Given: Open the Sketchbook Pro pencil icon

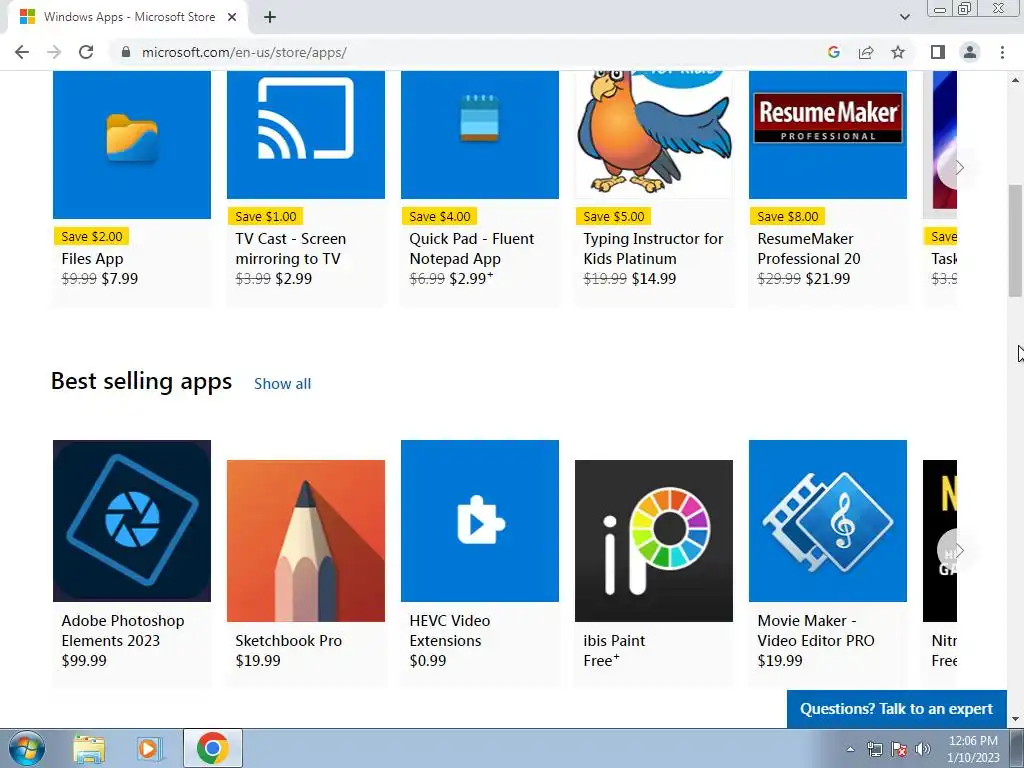Looking at the screenshot, I should (306, 541).
